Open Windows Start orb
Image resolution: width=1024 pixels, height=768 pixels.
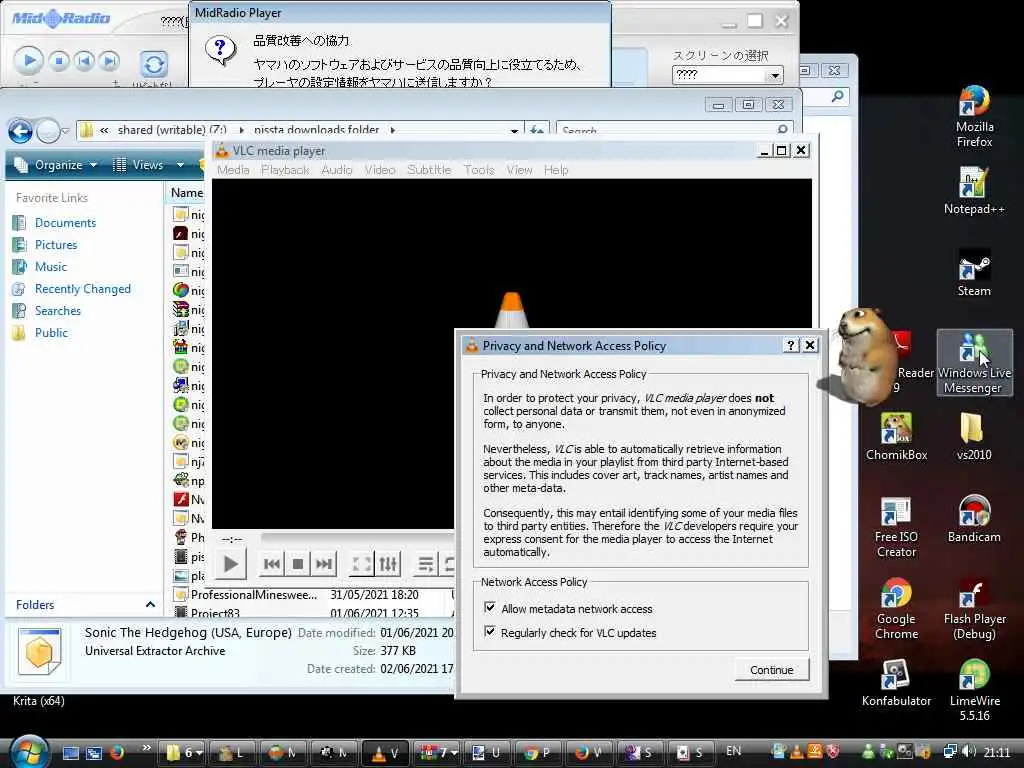(28, 752)
